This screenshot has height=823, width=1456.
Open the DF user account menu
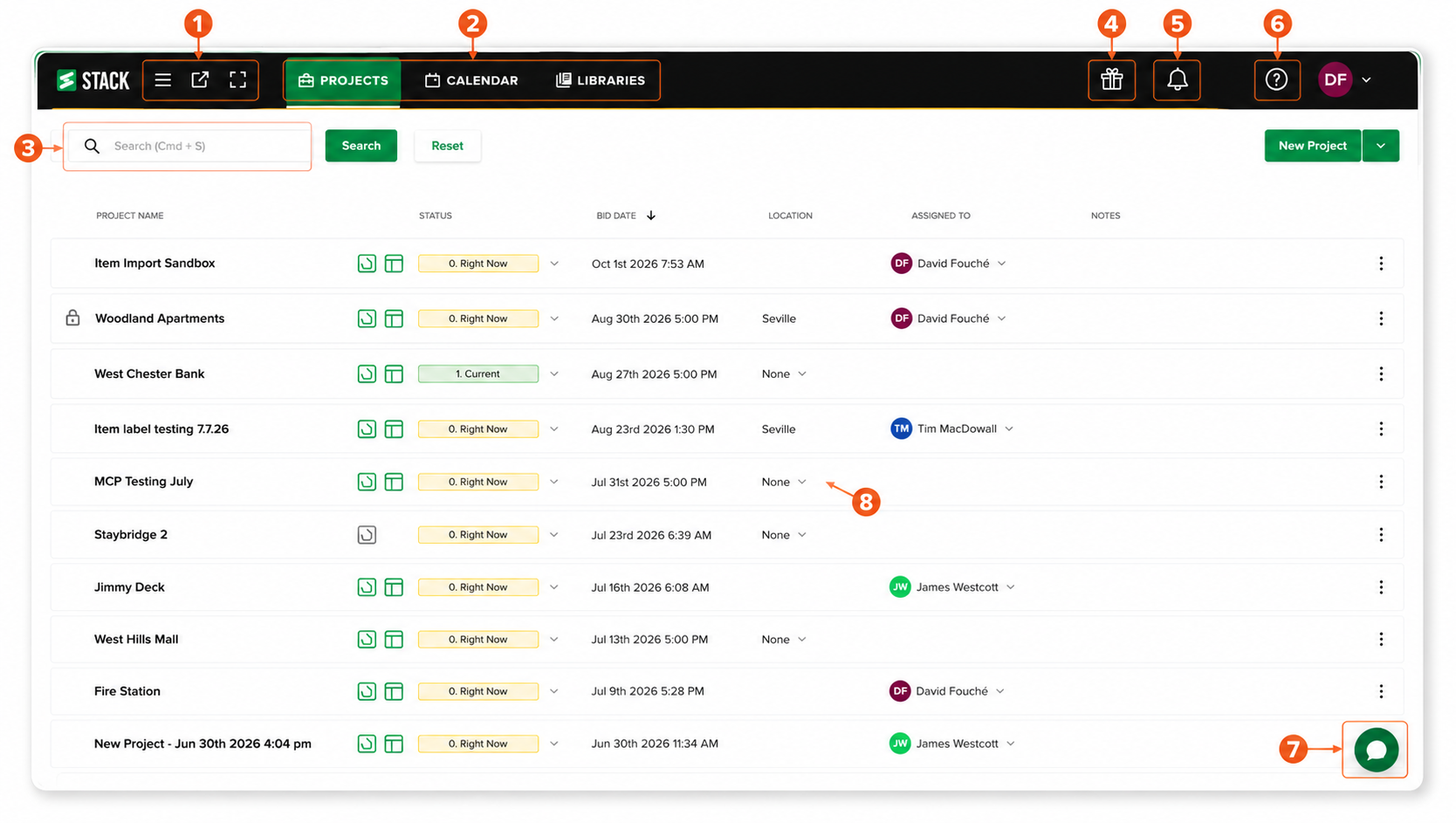pos(1344,80)
